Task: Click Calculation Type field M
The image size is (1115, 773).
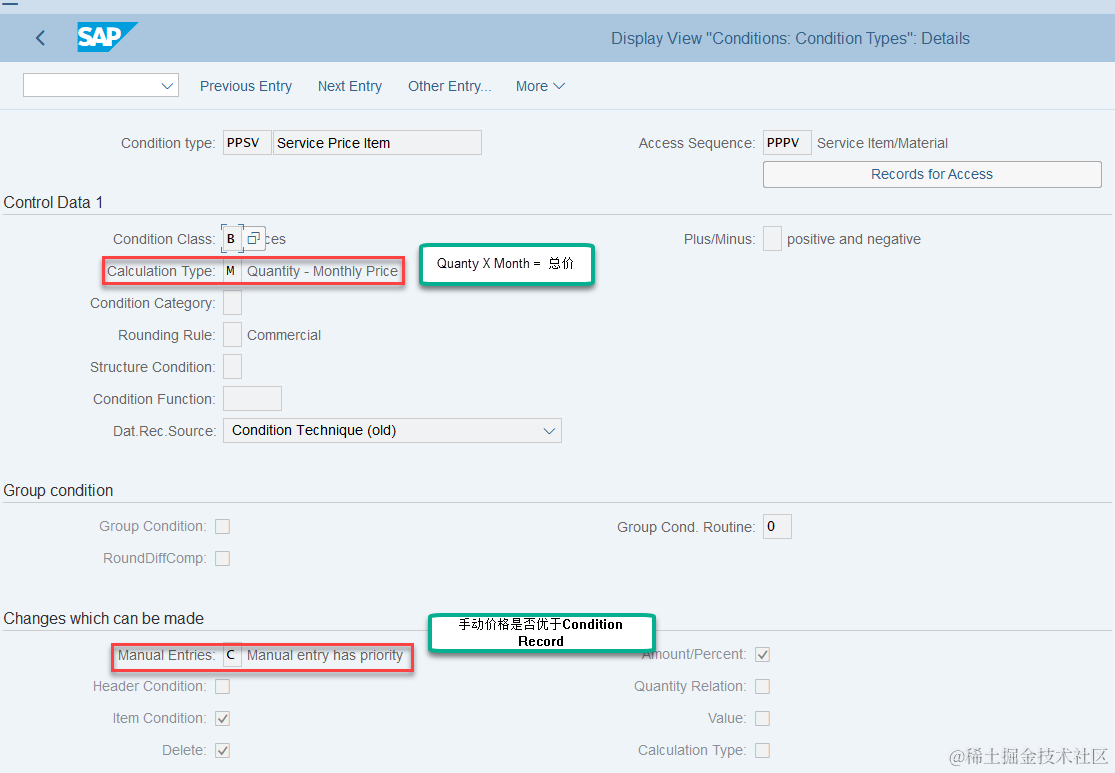Action: click(x=232, y=271)
